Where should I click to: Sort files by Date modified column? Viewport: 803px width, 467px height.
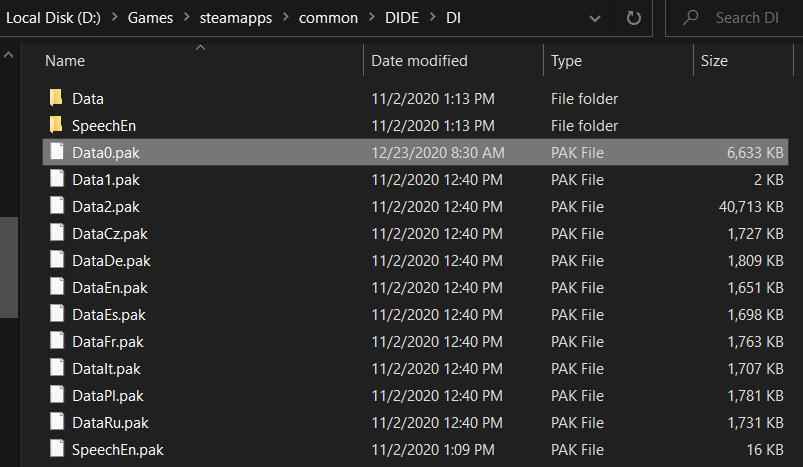(419, 61)
